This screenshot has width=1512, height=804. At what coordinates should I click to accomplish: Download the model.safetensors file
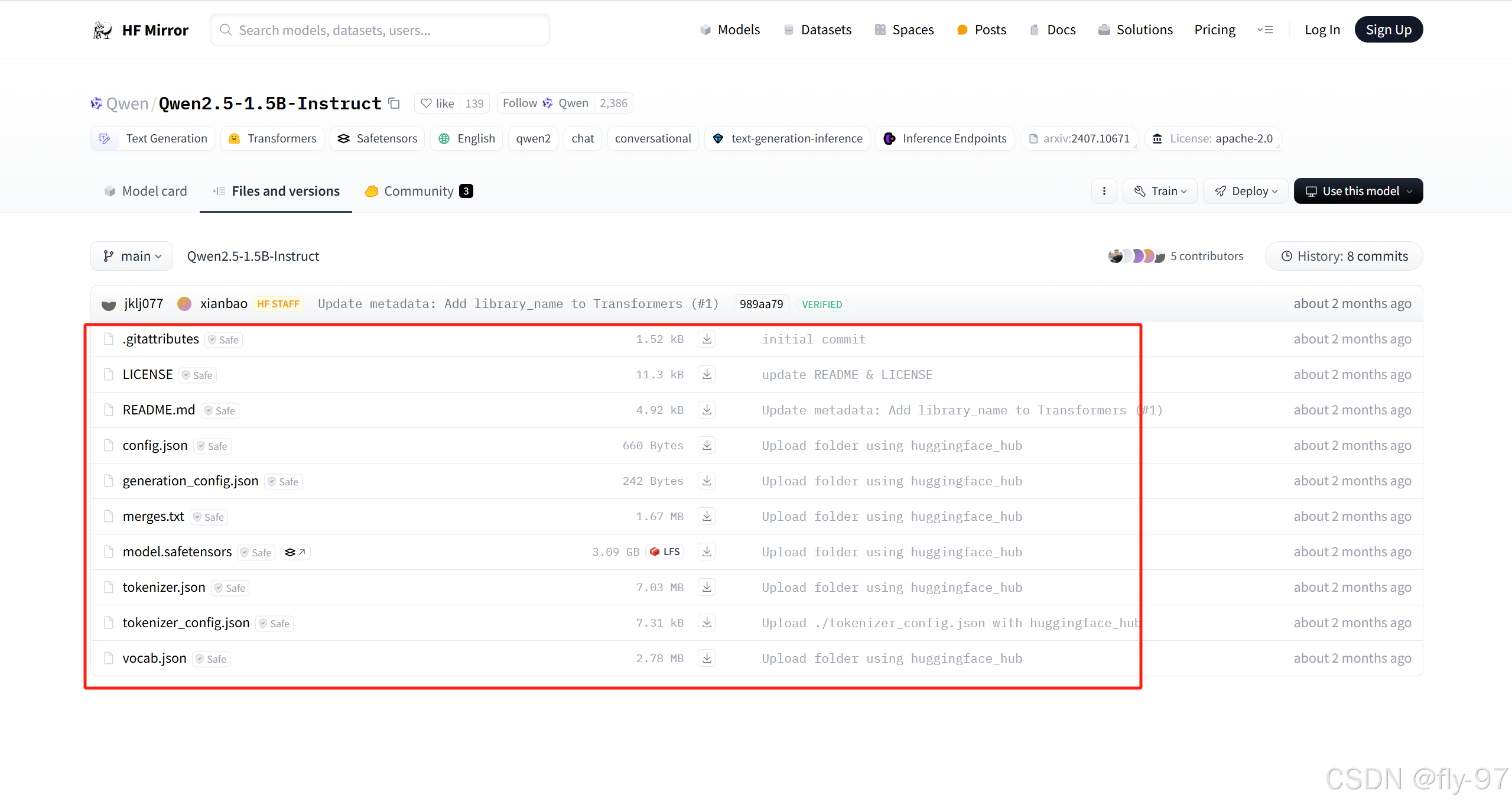pyautogui.click(x=707, y=552)
